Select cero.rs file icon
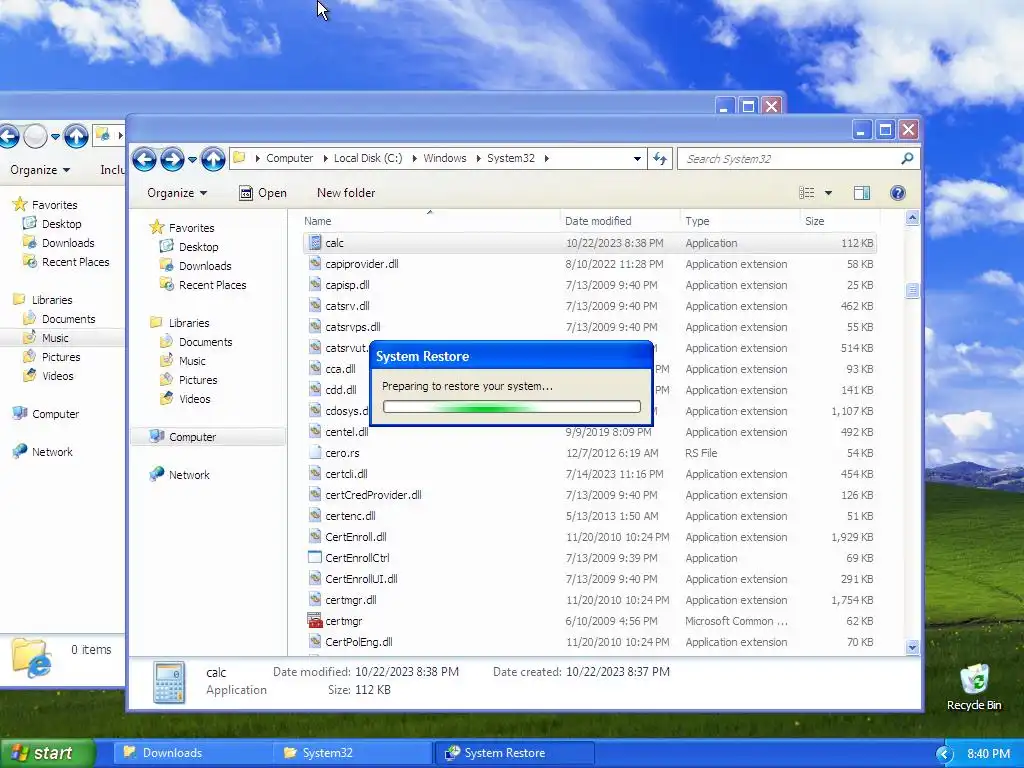 (315, 453)
